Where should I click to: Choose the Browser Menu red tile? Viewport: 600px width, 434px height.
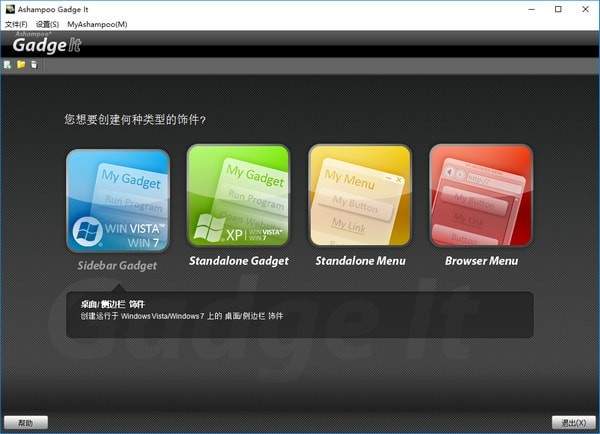(x=481, y=197)
